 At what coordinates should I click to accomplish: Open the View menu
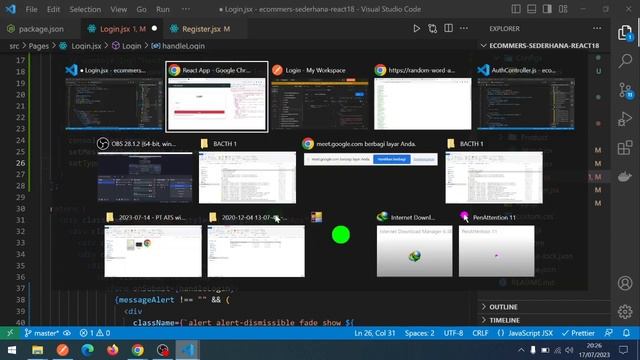(118, 9)
